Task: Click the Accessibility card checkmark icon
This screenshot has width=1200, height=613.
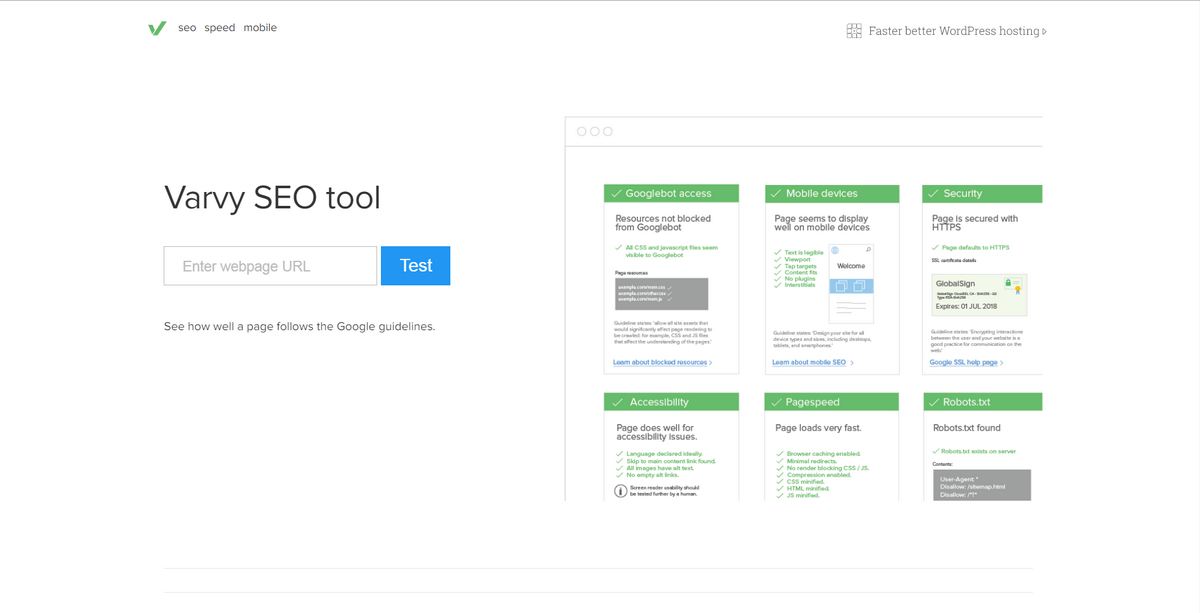Action: tap(616, 402)
